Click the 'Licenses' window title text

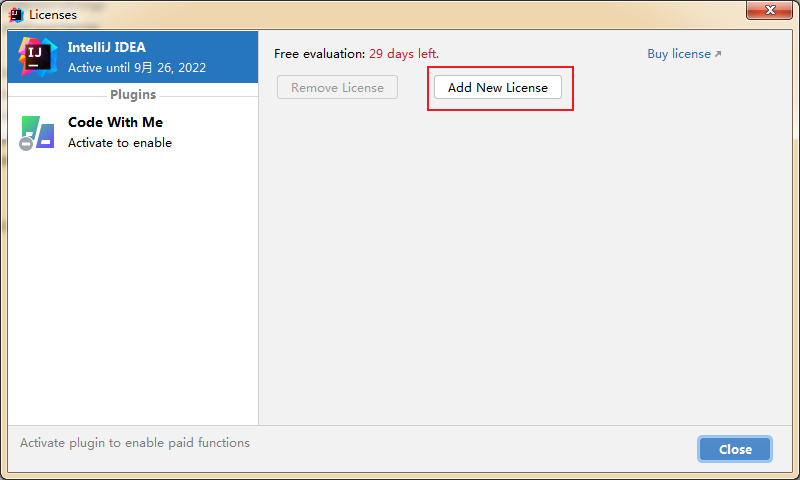click(x=53, y=15)
